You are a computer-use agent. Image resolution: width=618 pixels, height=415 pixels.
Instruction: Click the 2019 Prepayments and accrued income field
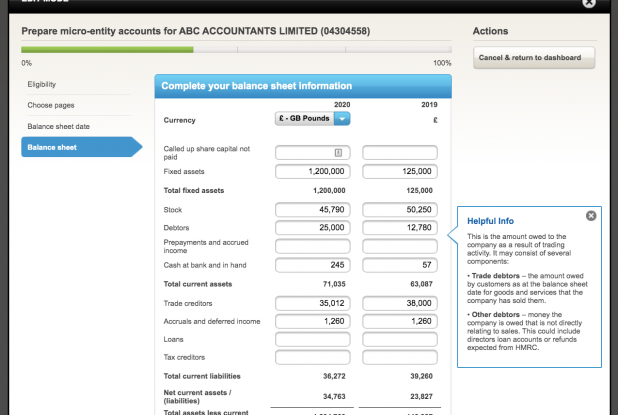click(x=399, y=246)
